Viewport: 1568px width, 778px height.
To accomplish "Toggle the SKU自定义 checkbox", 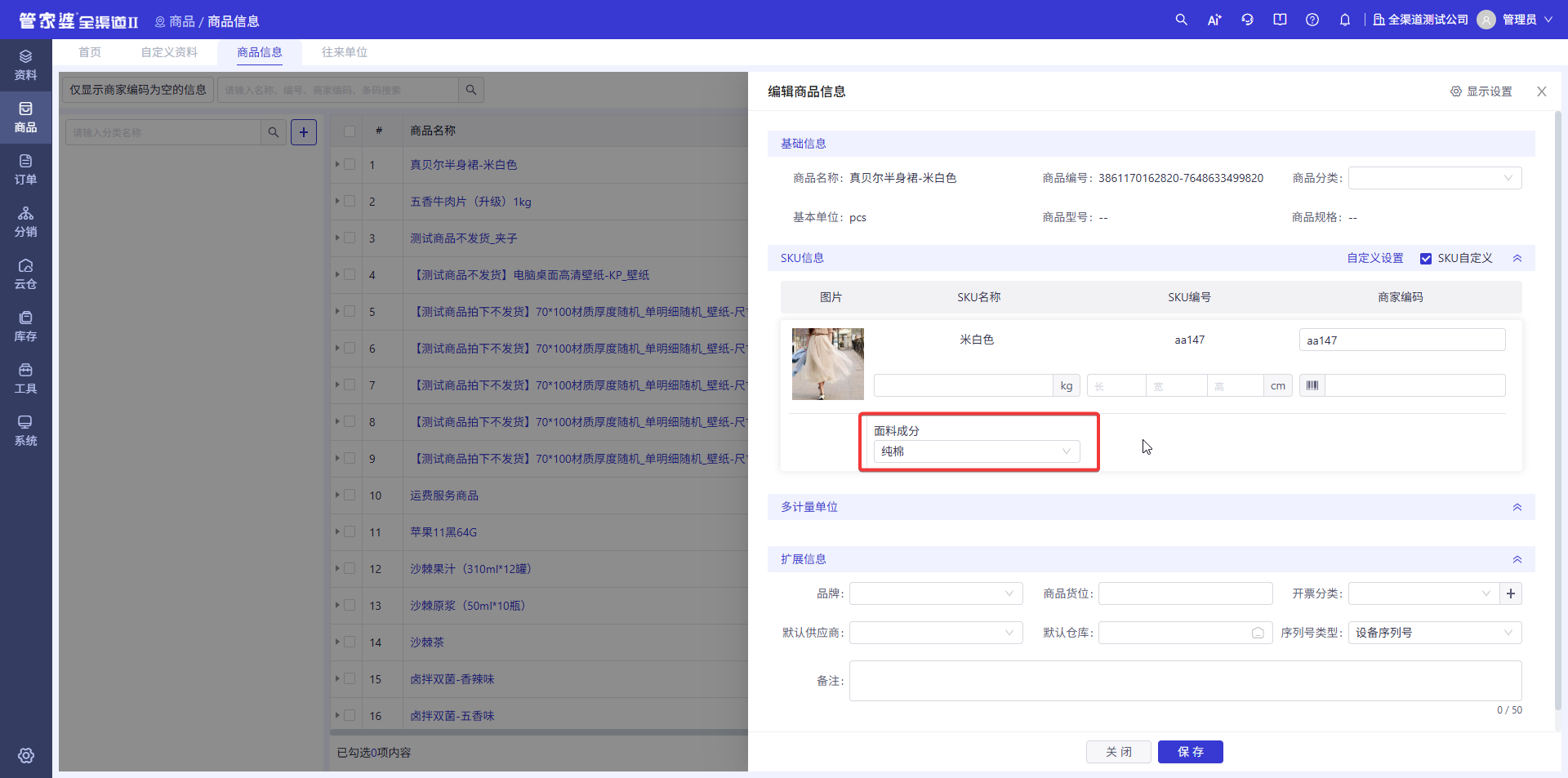I will (x=1426, y=259).
